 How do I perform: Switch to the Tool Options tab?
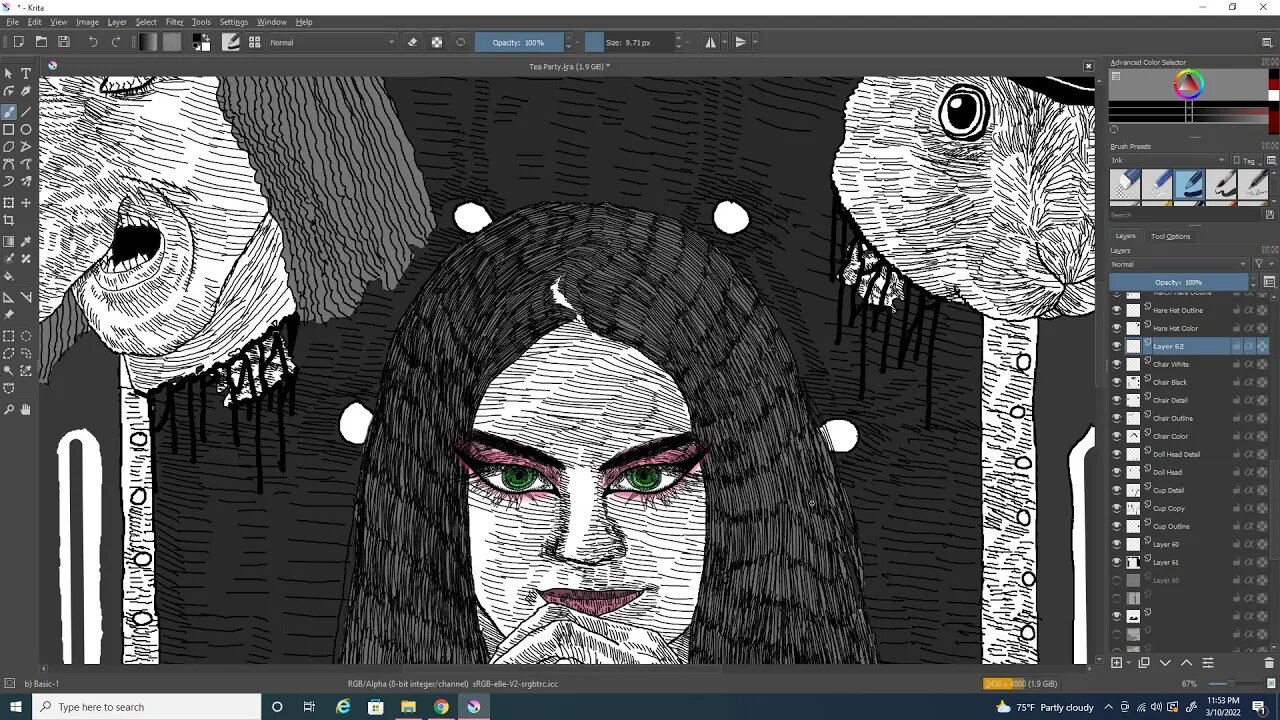click(x=1170, y=236)
